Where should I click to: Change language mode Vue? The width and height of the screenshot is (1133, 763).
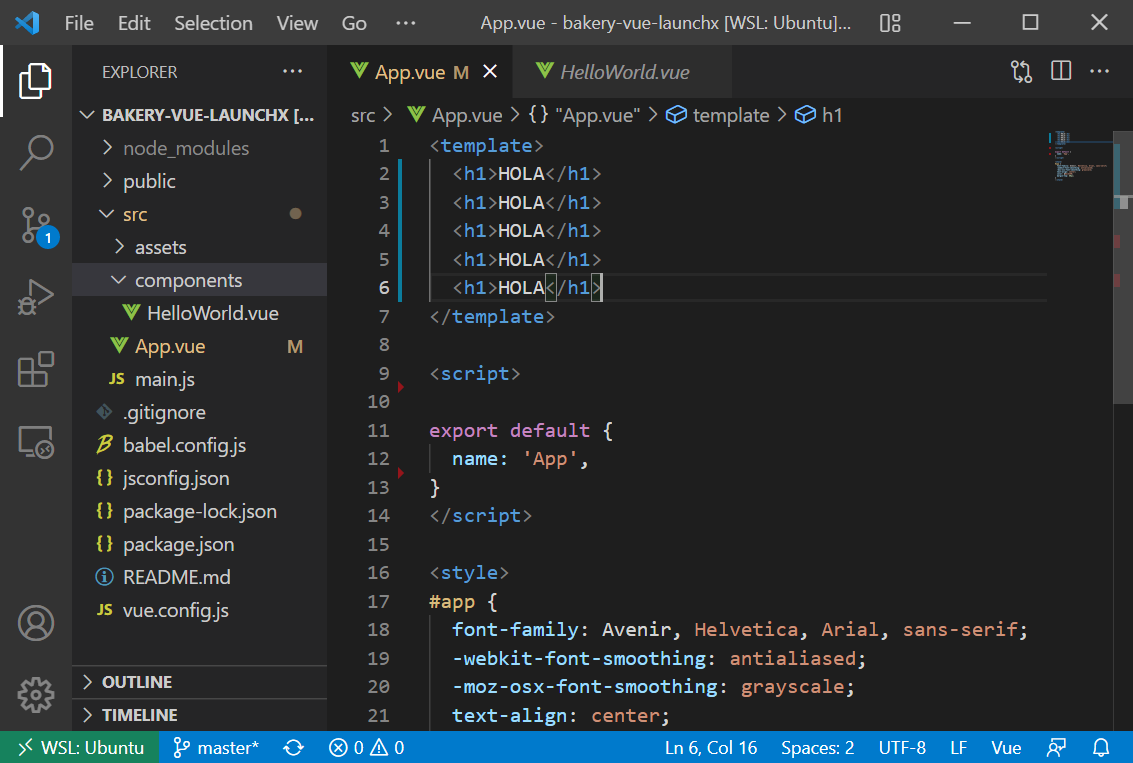(1006, 747)
